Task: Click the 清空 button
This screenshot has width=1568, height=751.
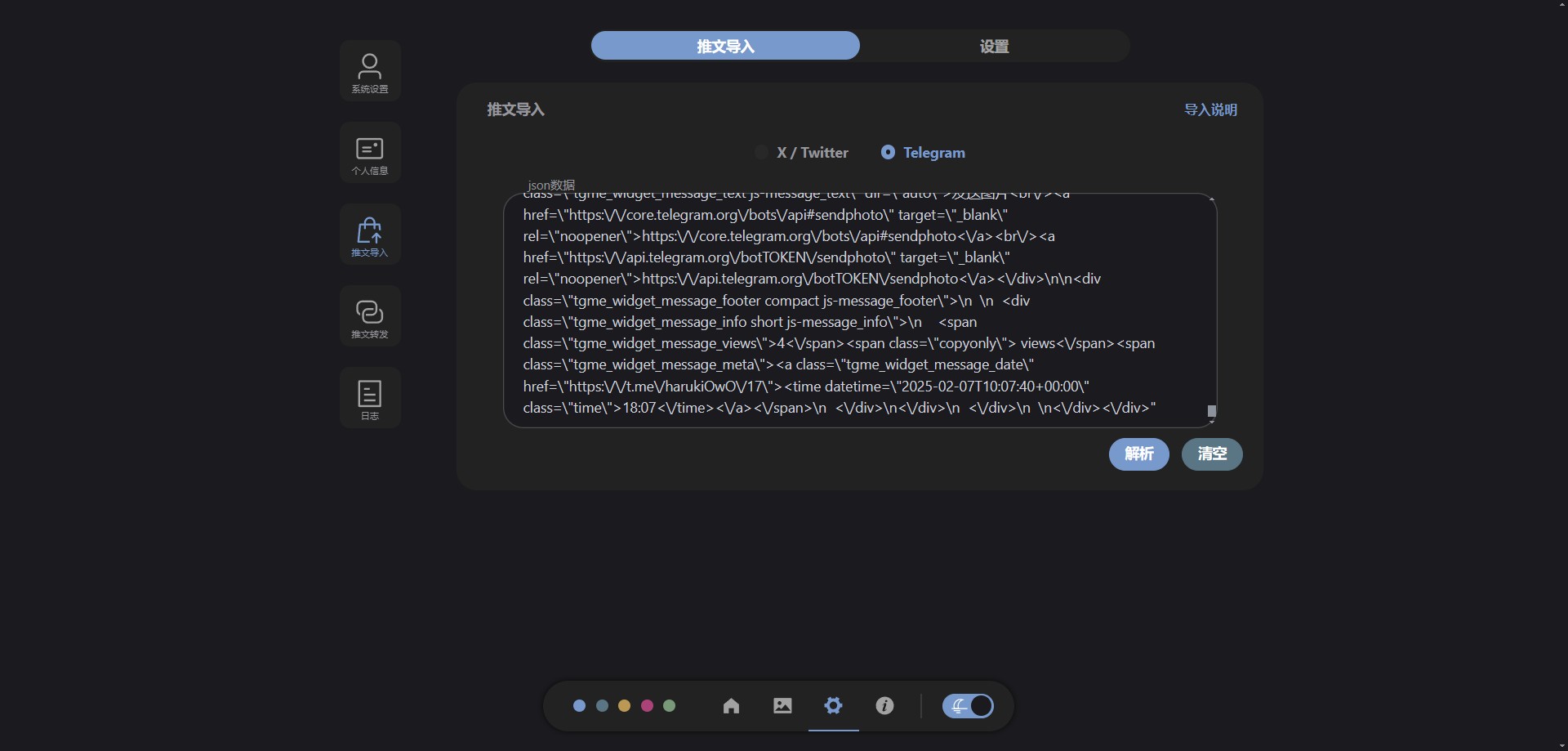Action: click(x=1212, y=454)
